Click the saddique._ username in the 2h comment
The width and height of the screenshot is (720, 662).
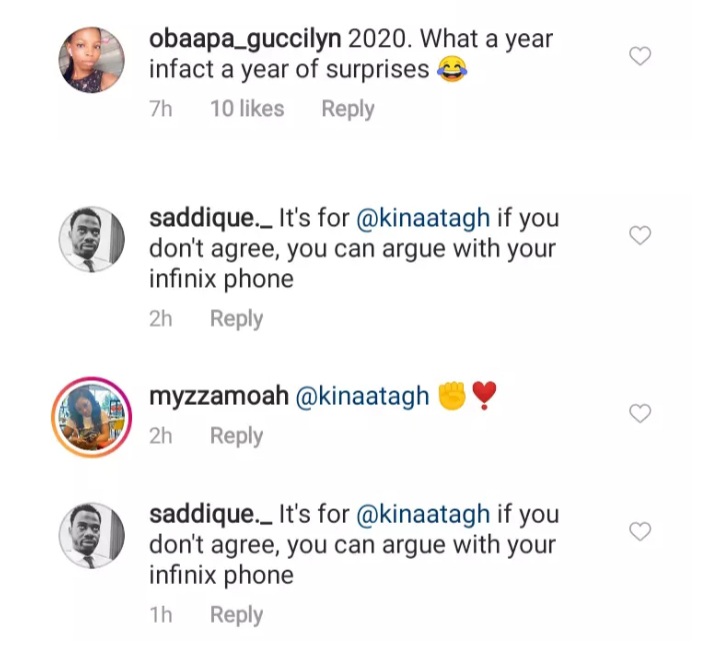coord(209,218)
